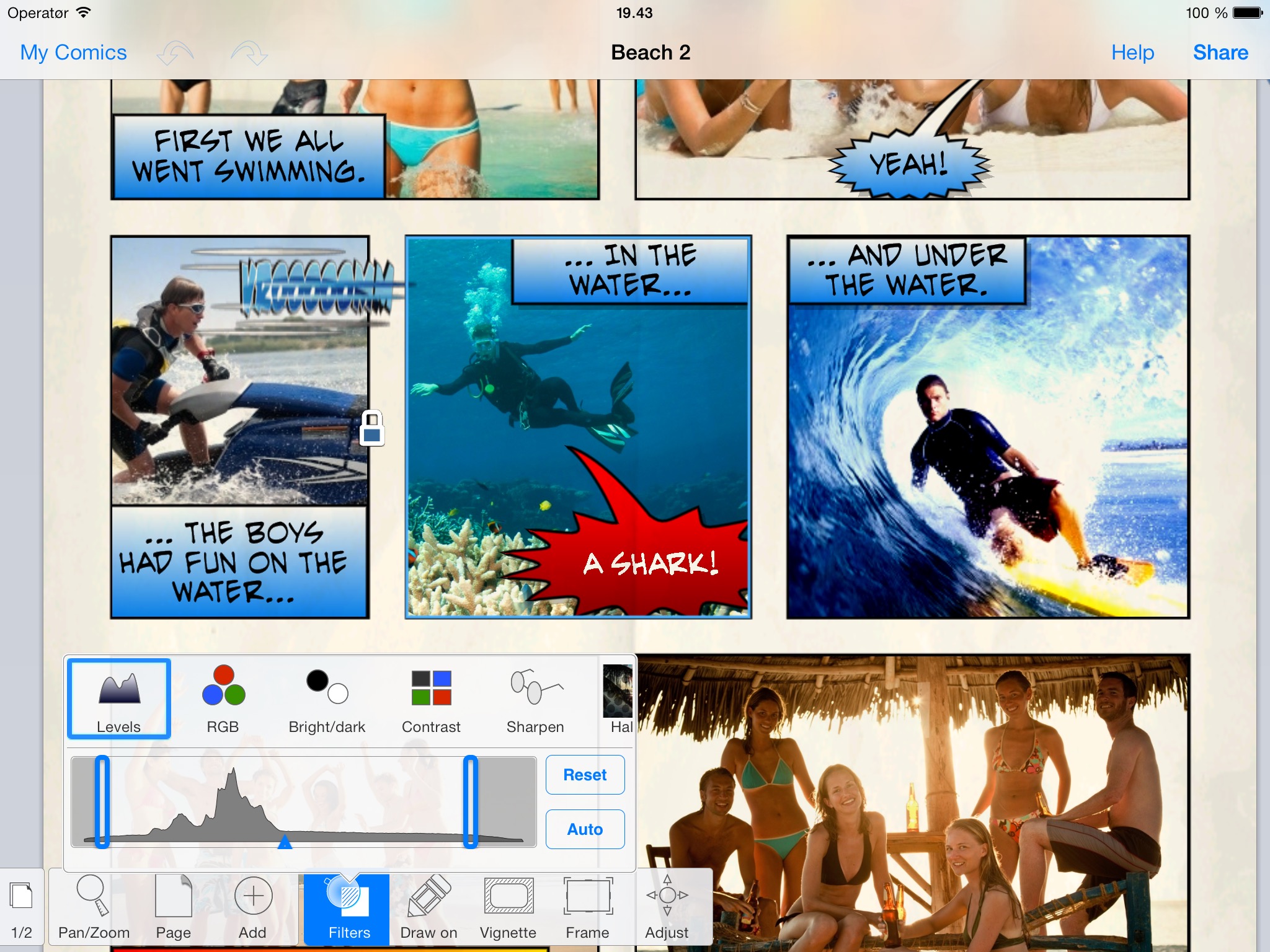
Task: Toggle the padlock on jet ski panel
Action: 372,428
